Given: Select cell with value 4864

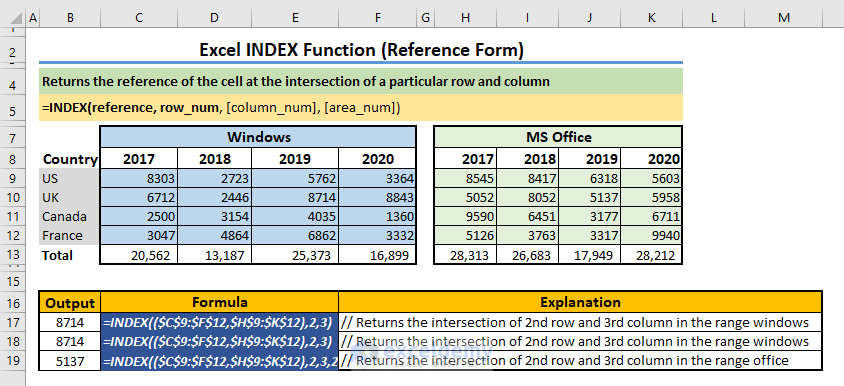Looking at the screenshot, I should tap(214, 236).
